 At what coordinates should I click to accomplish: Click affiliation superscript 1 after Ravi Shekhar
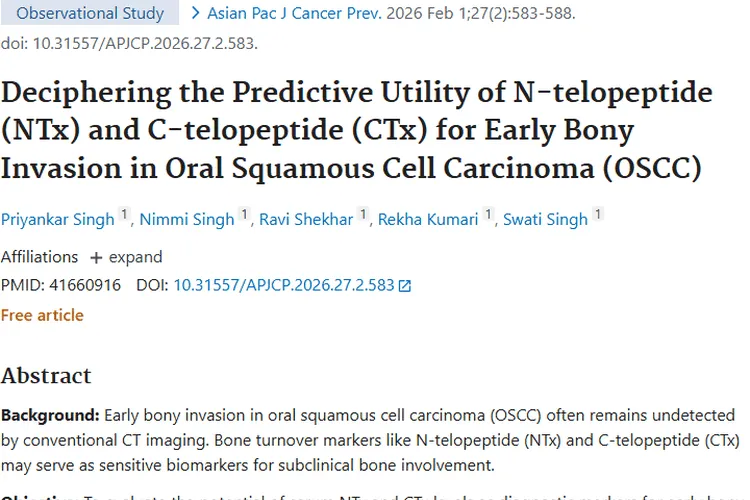coord(362,214)
